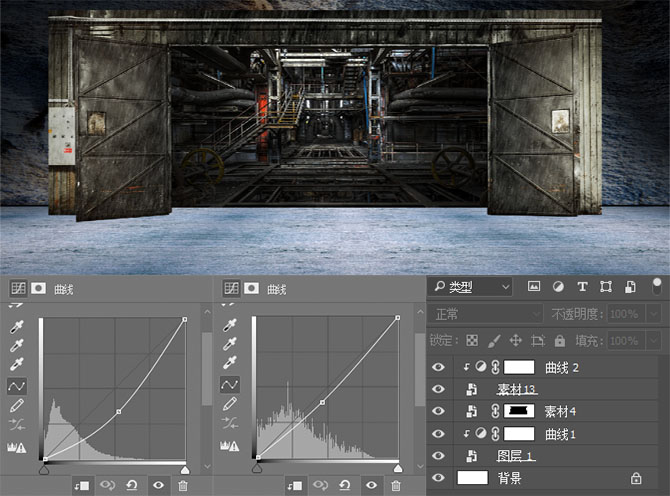Switch to masks view in right 曲线 panel
670x496 pixels.
(x=250, y=289)
